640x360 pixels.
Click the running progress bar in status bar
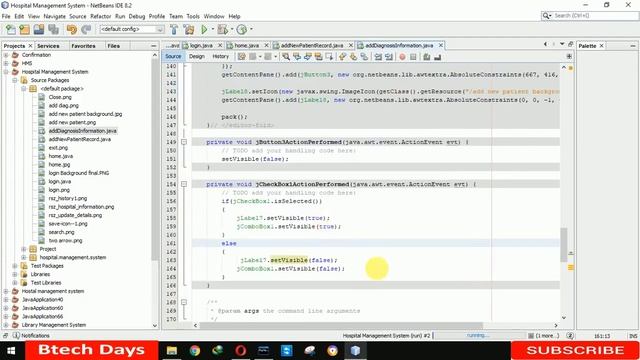click(478, 336)
